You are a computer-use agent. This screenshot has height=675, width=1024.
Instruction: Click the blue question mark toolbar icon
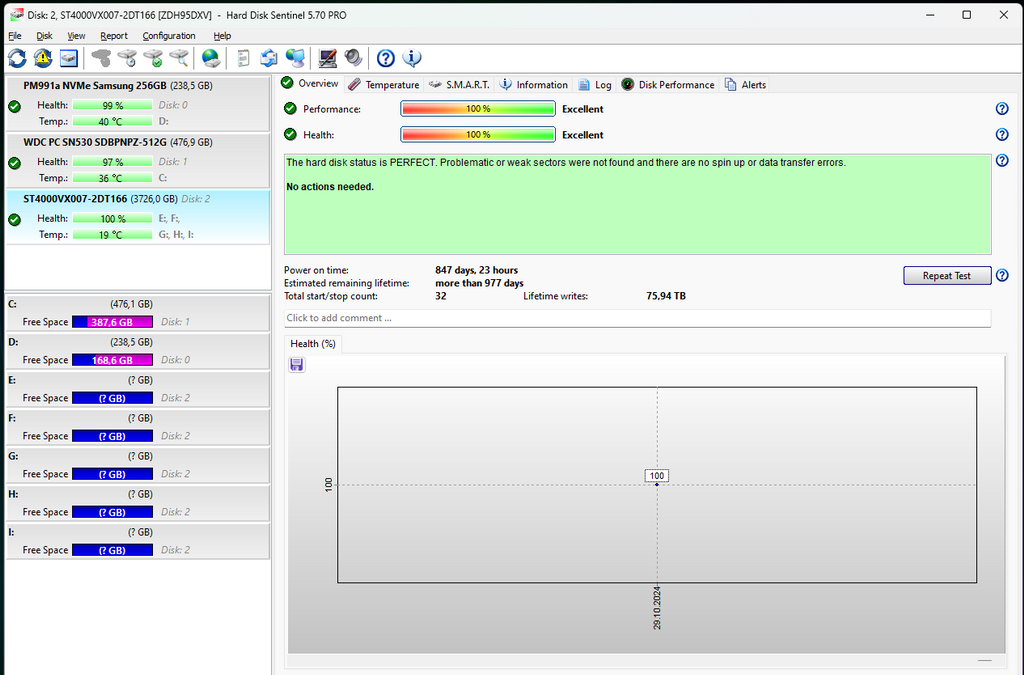pos(385,58)
